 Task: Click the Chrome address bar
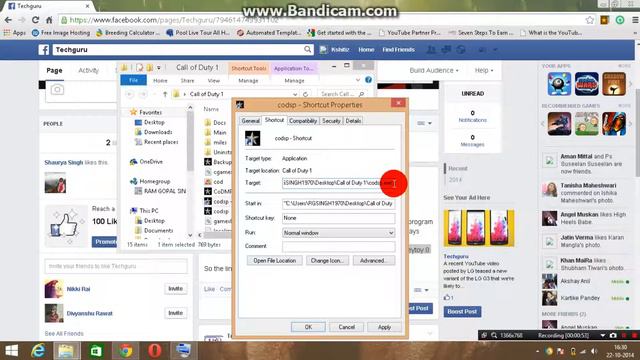click(322, 20)
